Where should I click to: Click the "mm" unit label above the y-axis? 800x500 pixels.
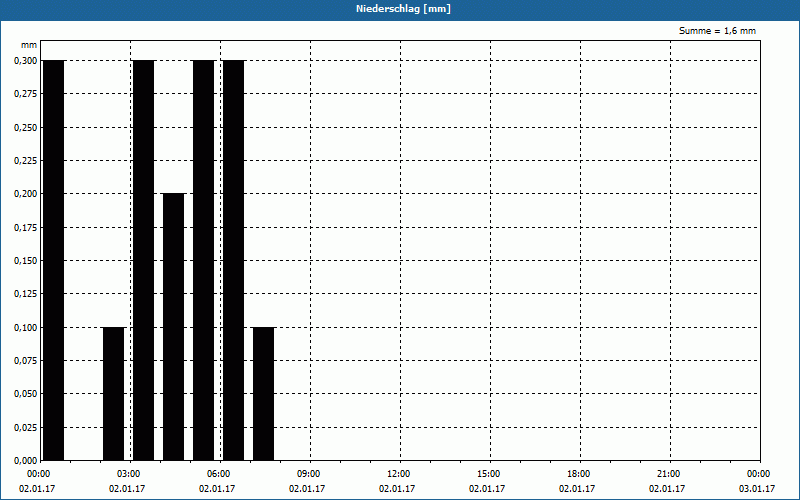[x=29, y=45]
